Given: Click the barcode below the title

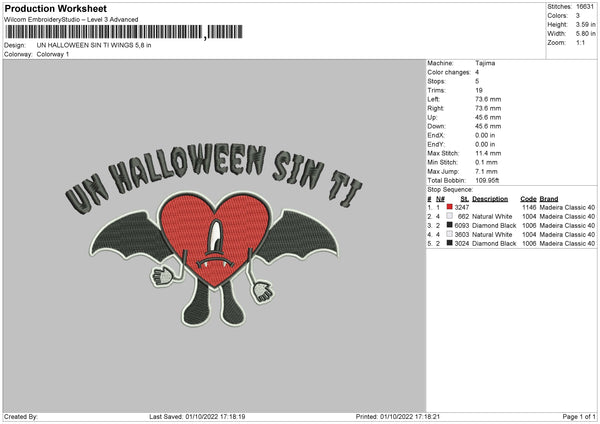Looking at the screenshot, I should point(103,35).
